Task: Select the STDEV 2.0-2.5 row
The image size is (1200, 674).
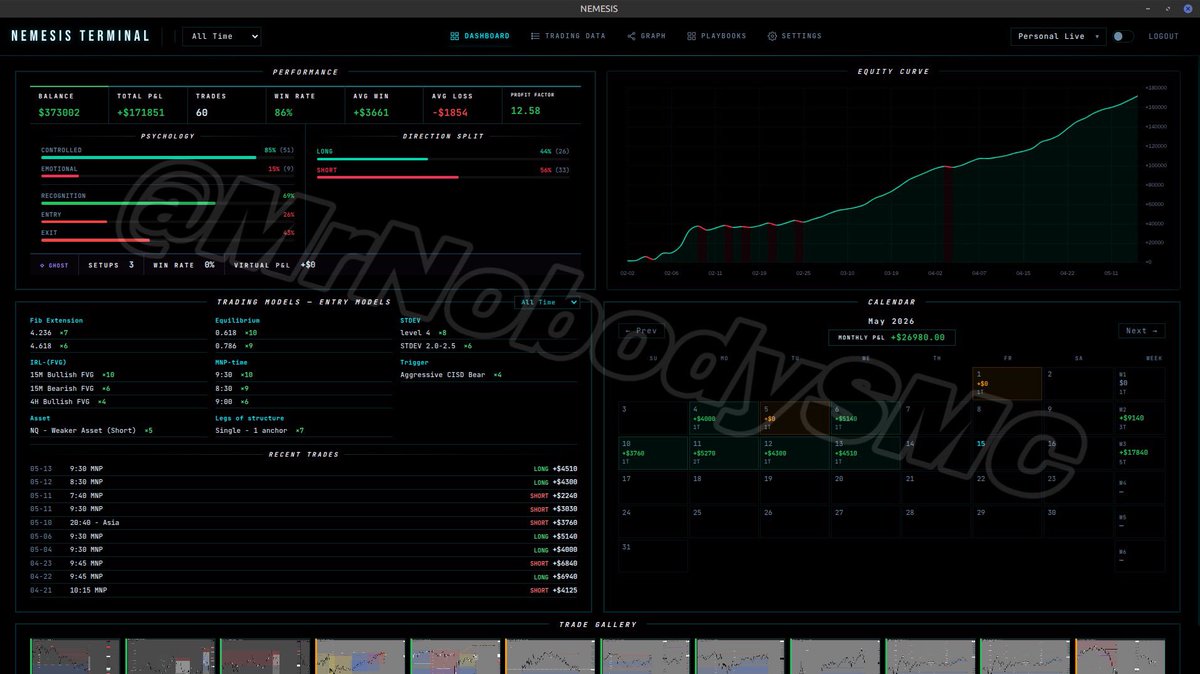Action: point(488,345)
